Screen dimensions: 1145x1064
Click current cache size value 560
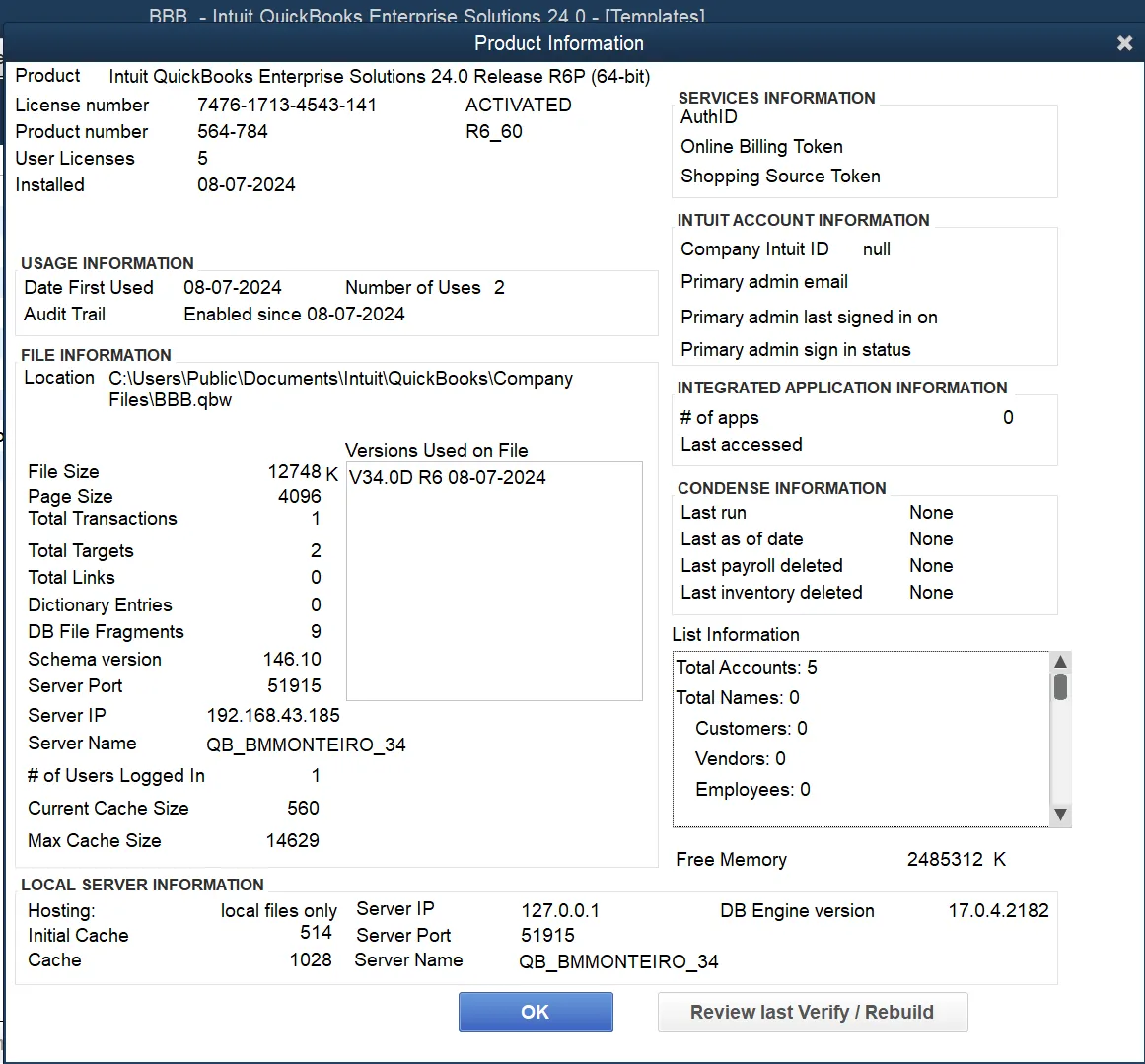click(x=303, y=809)
